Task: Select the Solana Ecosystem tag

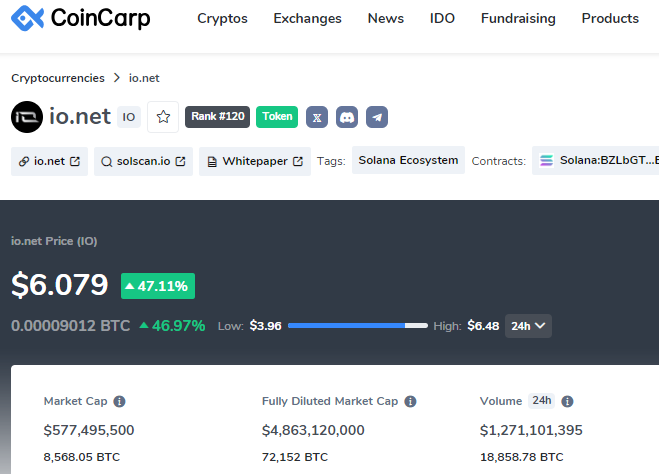Action: (408, 161)
